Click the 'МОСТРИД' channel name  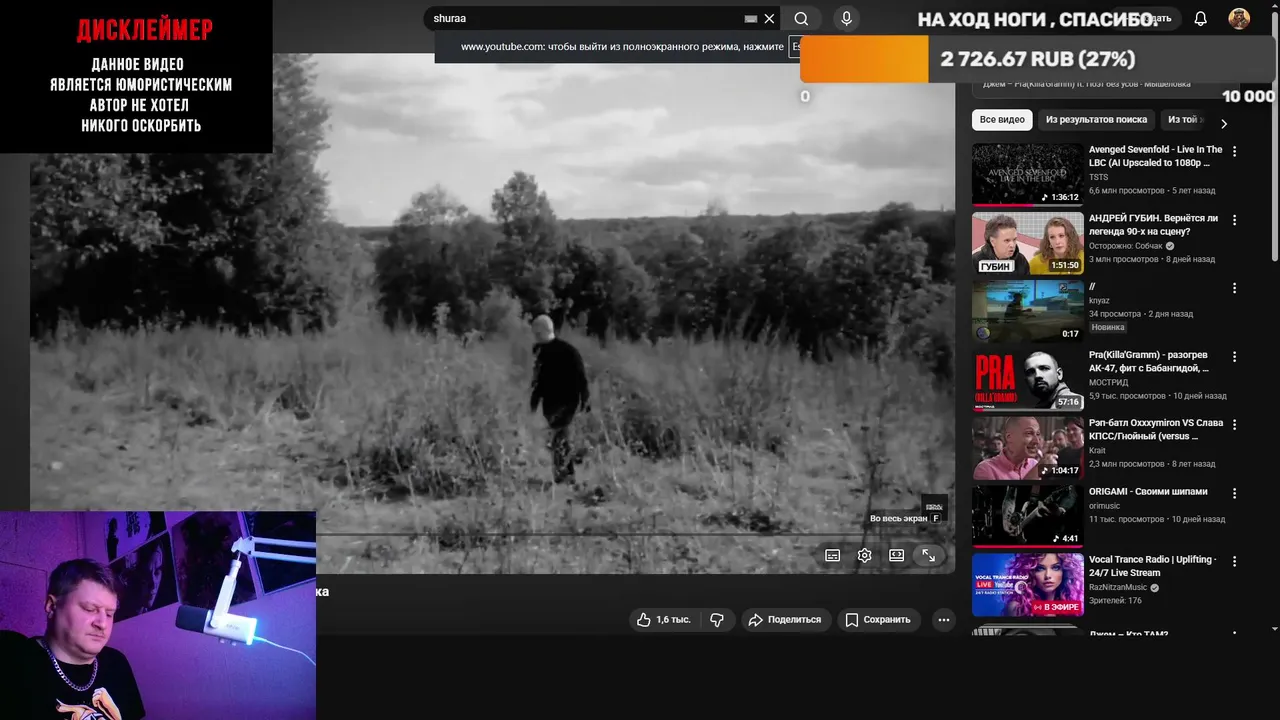(1108, 382)
